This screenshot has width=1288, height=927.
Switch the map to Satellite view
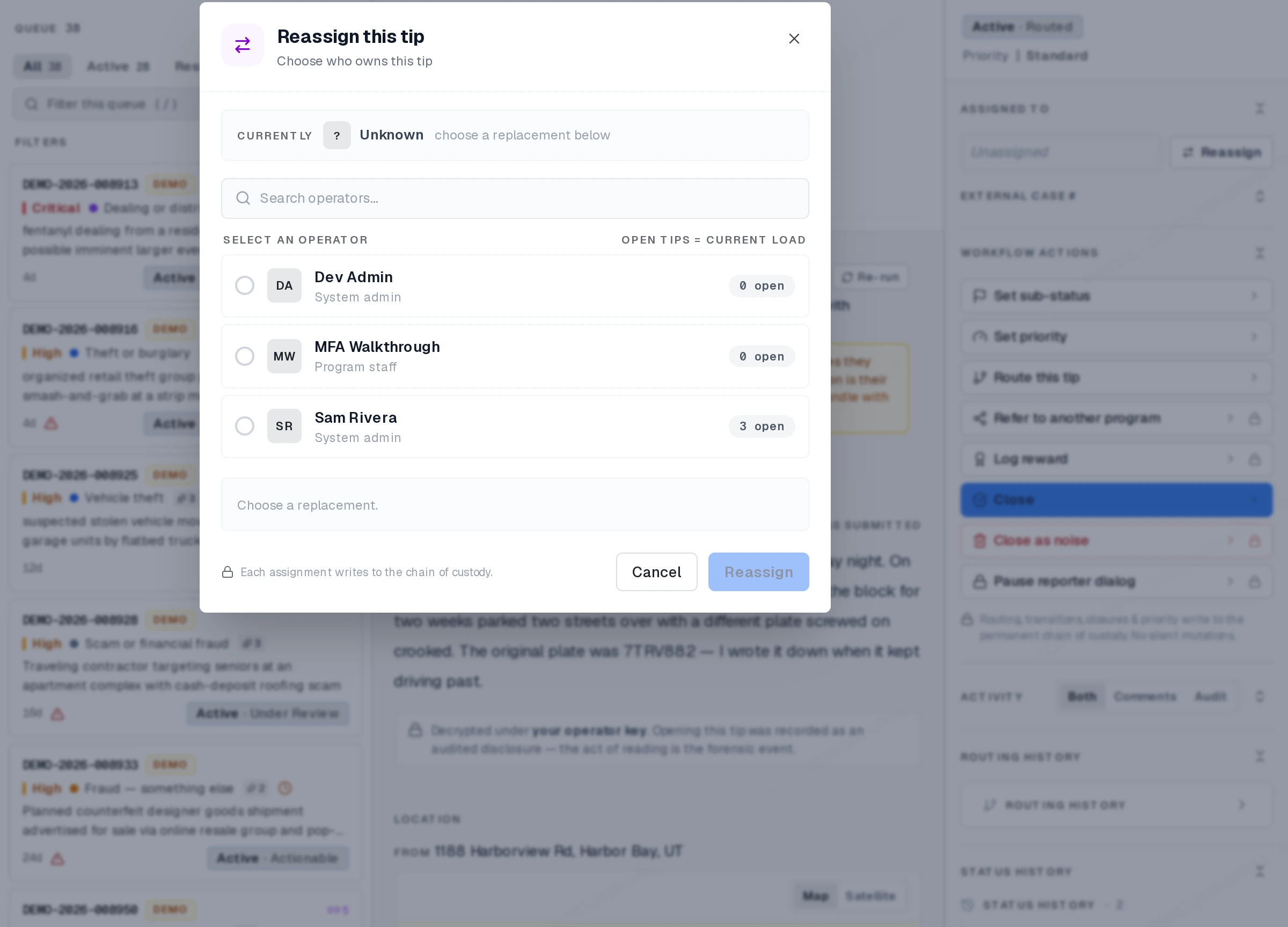[x=870, y=896]
